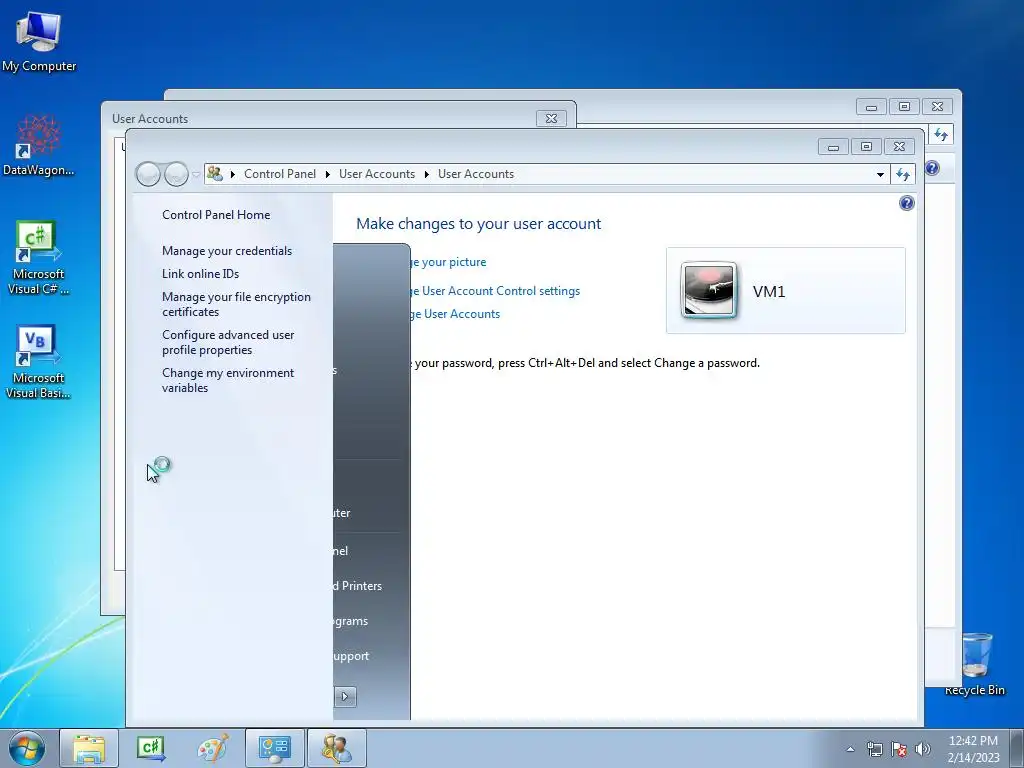Open Help and Support in Start menu
This screenshot has height=768, width=1024.
pos(351,656)
